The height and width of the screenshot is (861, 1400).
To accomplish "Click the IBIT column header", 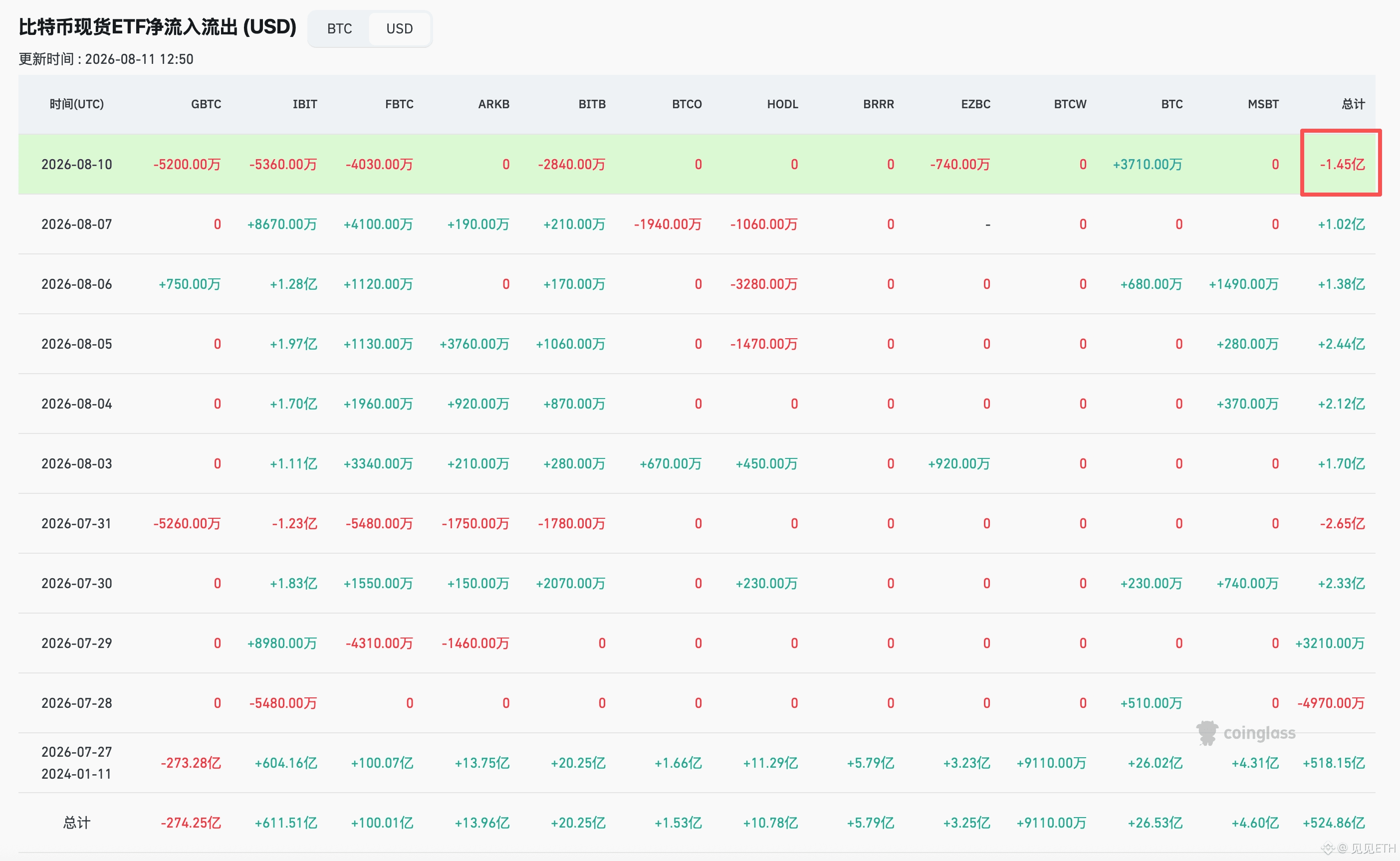I will tap(305, 104).
